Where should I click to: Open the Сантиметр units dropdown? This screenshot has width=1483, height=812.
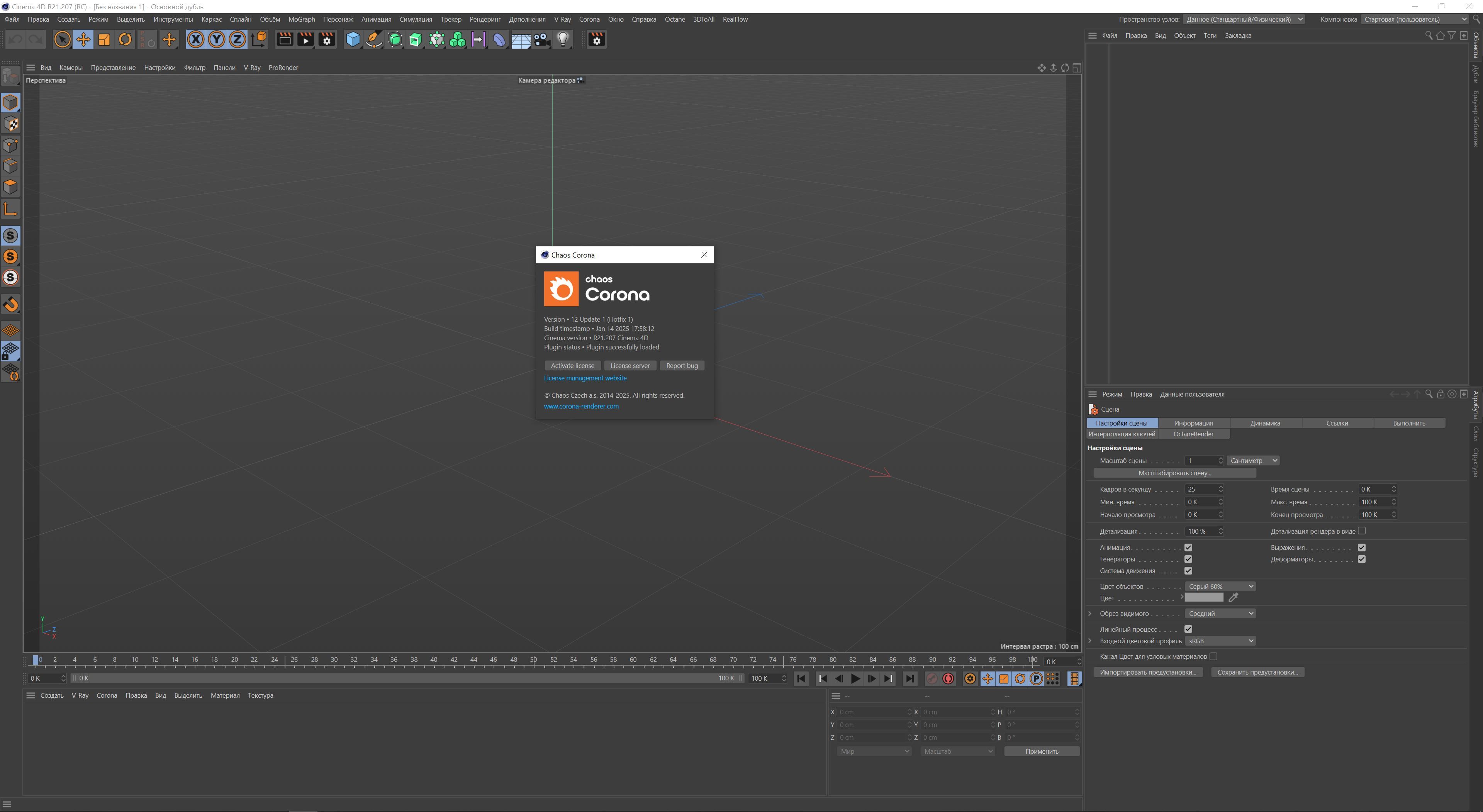tap(1253, 460)
